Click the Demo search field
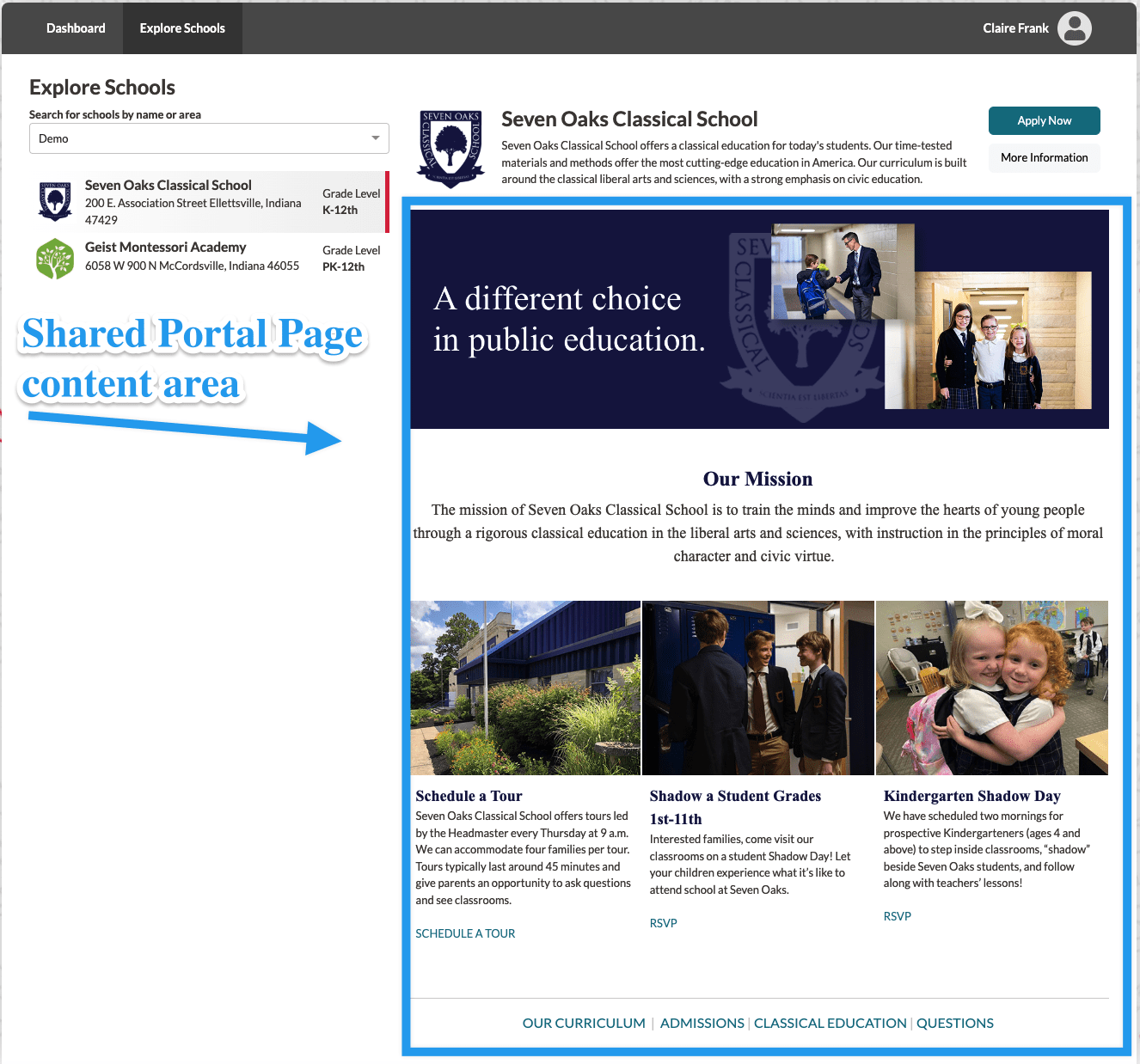 coord(198,138)
